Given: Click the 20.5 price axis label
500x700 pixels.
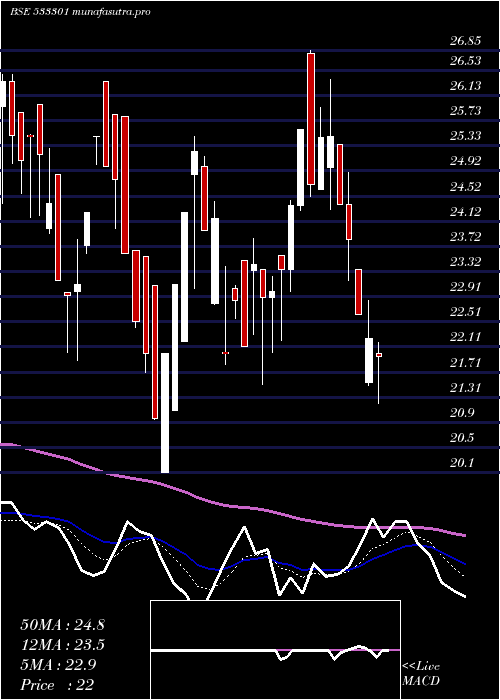Looking at the screenshot, I should point(462,438).
